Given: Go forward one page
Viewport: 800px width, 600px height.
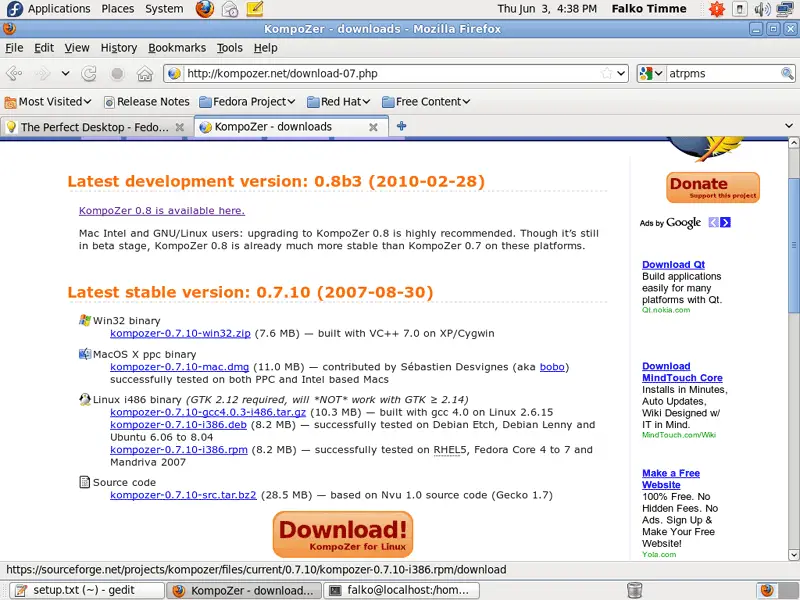Looking at the screenshot, I should 43,73.
